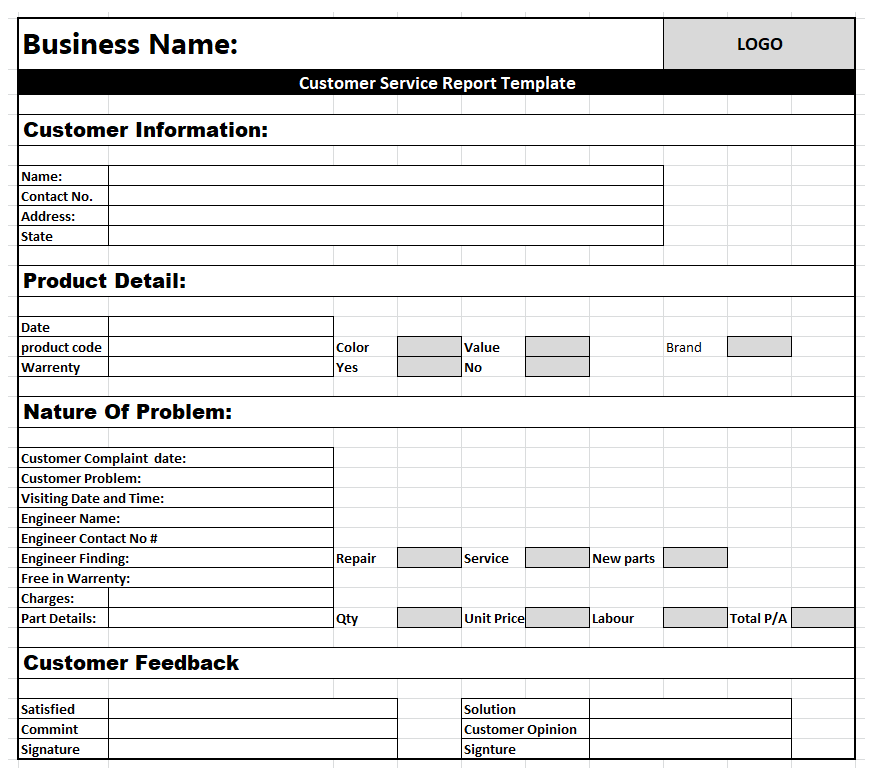Select the State entry field
The height and width of the screenshot is (784, 875).
point(385,236)
